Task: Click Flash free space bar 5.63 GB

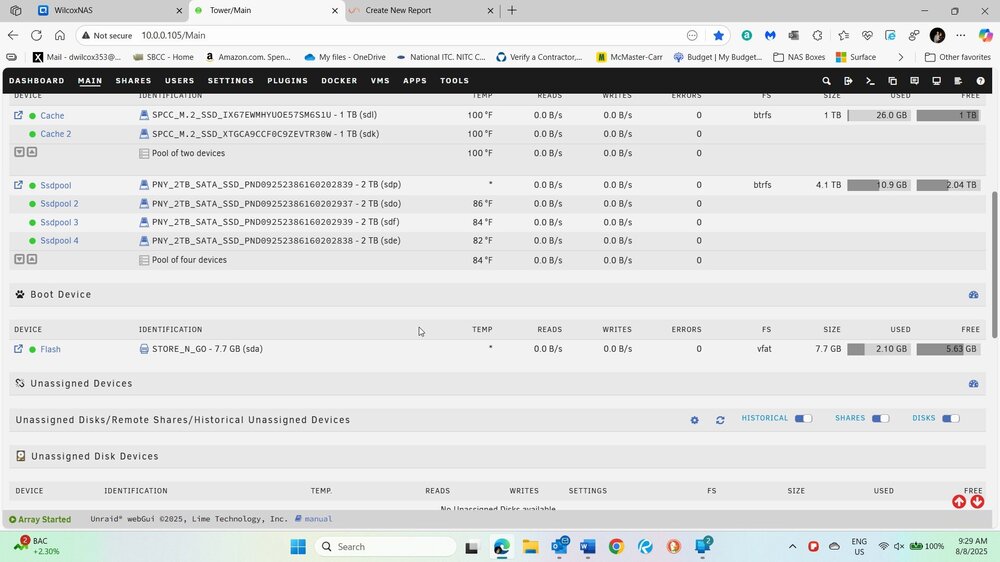Action: click(948, 349)
